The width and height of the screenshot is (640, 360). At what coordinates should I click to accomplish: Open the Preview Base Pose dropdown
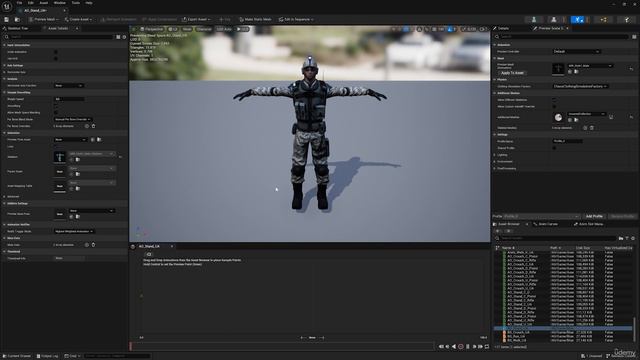point(91,211)
